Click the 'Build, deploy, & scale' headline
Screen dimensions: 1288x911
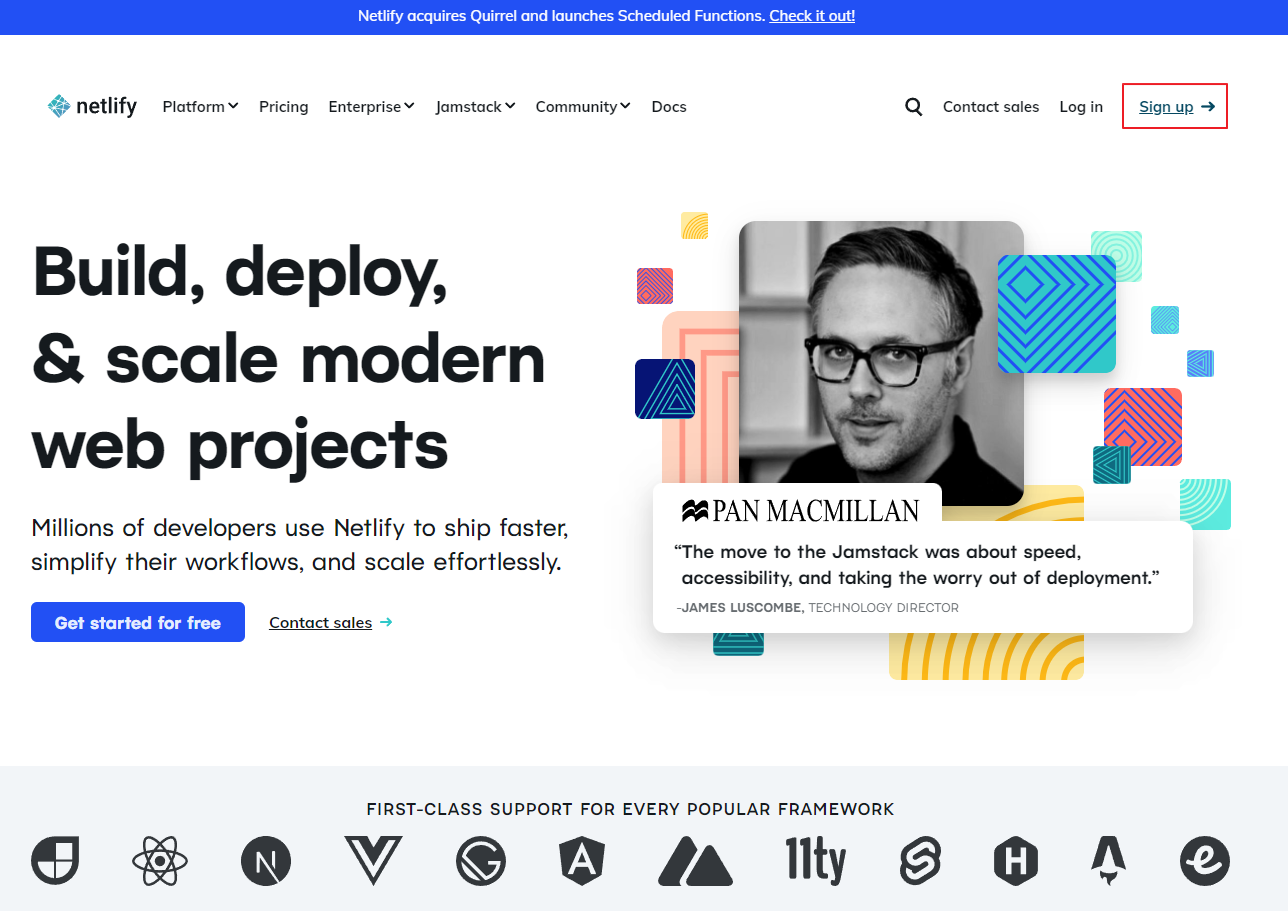pos(290,357)
